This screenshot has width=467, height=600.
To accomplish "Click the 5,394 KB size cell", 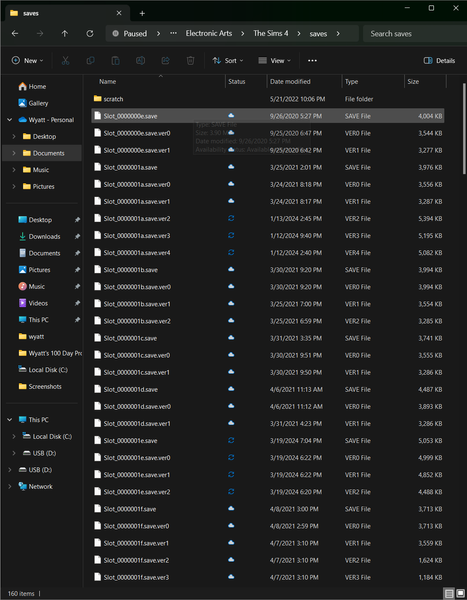I will pyautogui.click(x=430, y=218).
